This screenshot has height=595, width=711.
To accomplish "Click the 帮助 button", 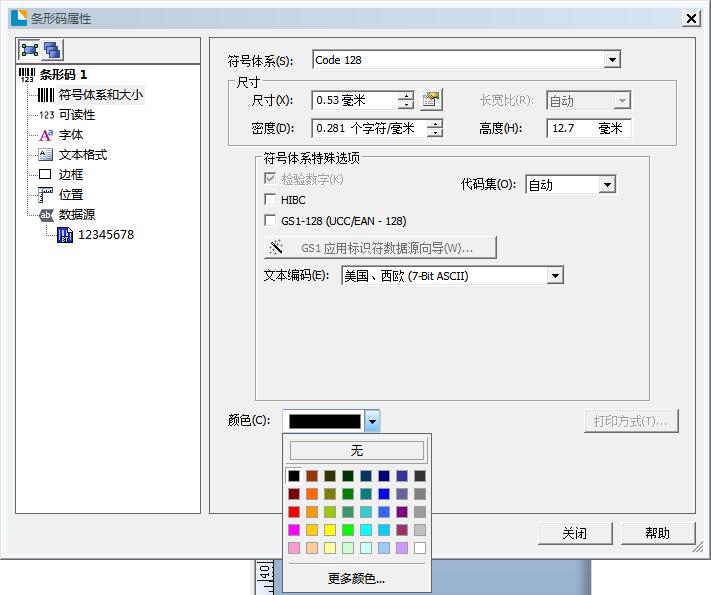I will (x=657, y=533).
